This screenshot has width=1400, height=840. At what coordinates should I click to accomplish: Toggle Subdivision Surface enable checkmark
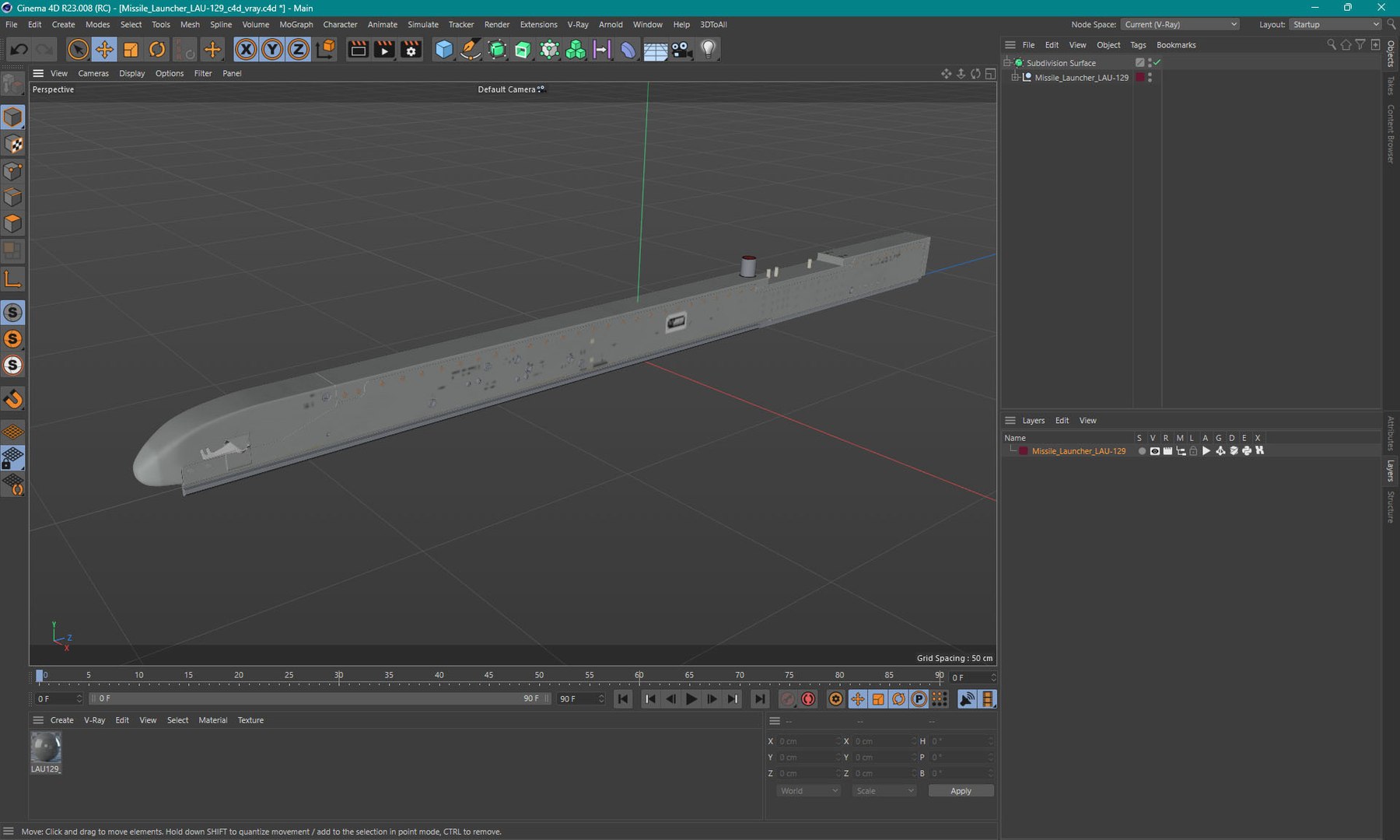pyautogui.click(x=1157, y=62)
